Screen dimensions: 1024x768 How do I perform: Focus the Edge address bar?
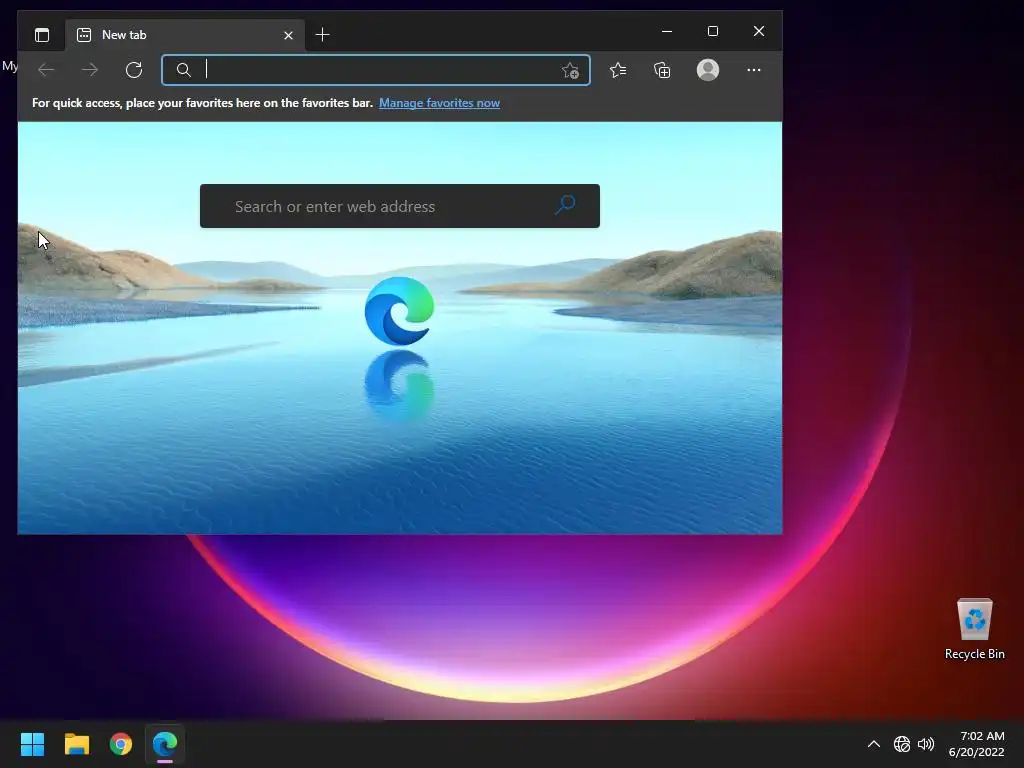click(x=376, y=70)
